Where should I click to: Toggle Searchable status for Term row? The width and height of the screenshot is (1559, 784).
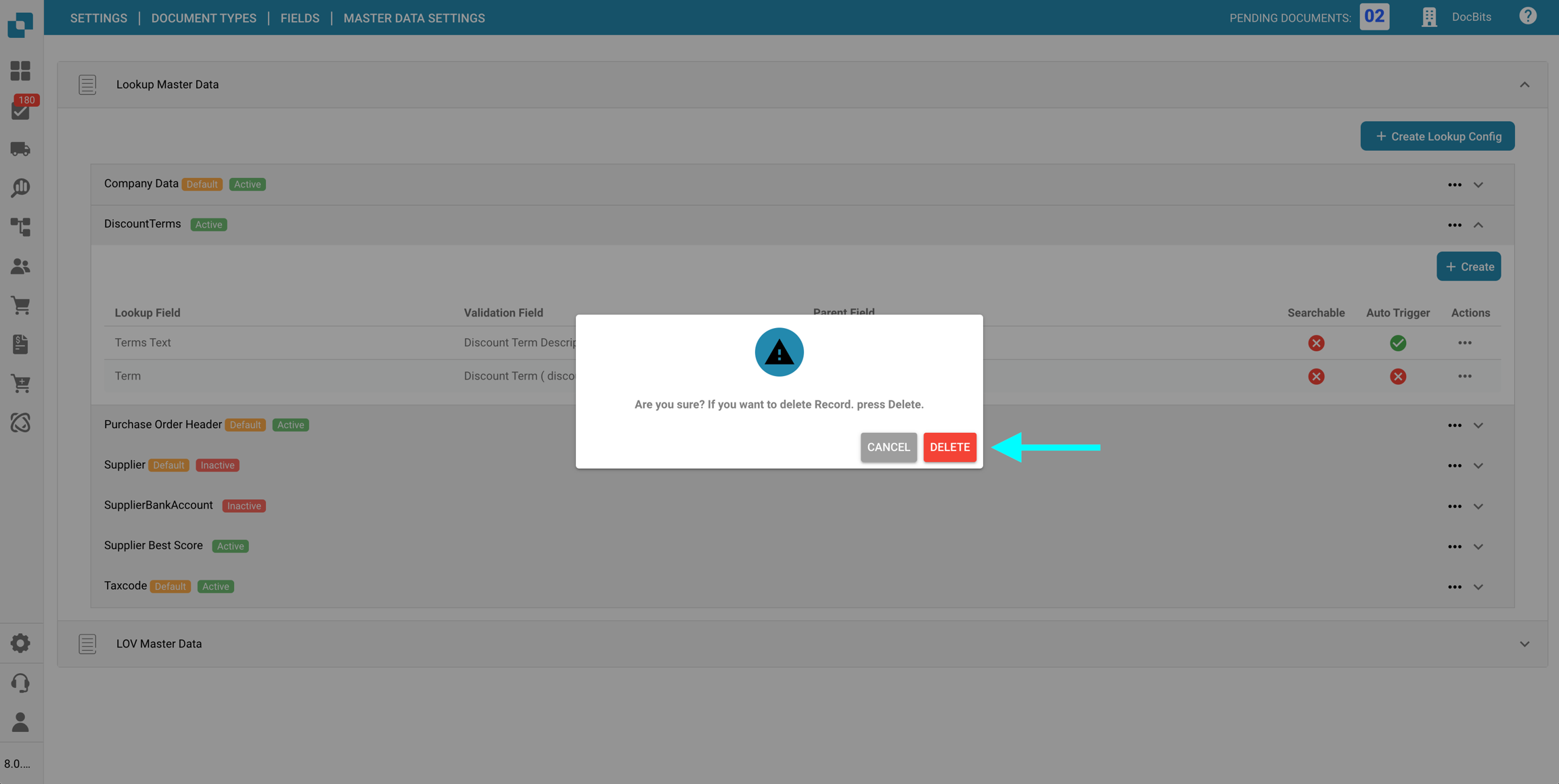(1315, 376)
